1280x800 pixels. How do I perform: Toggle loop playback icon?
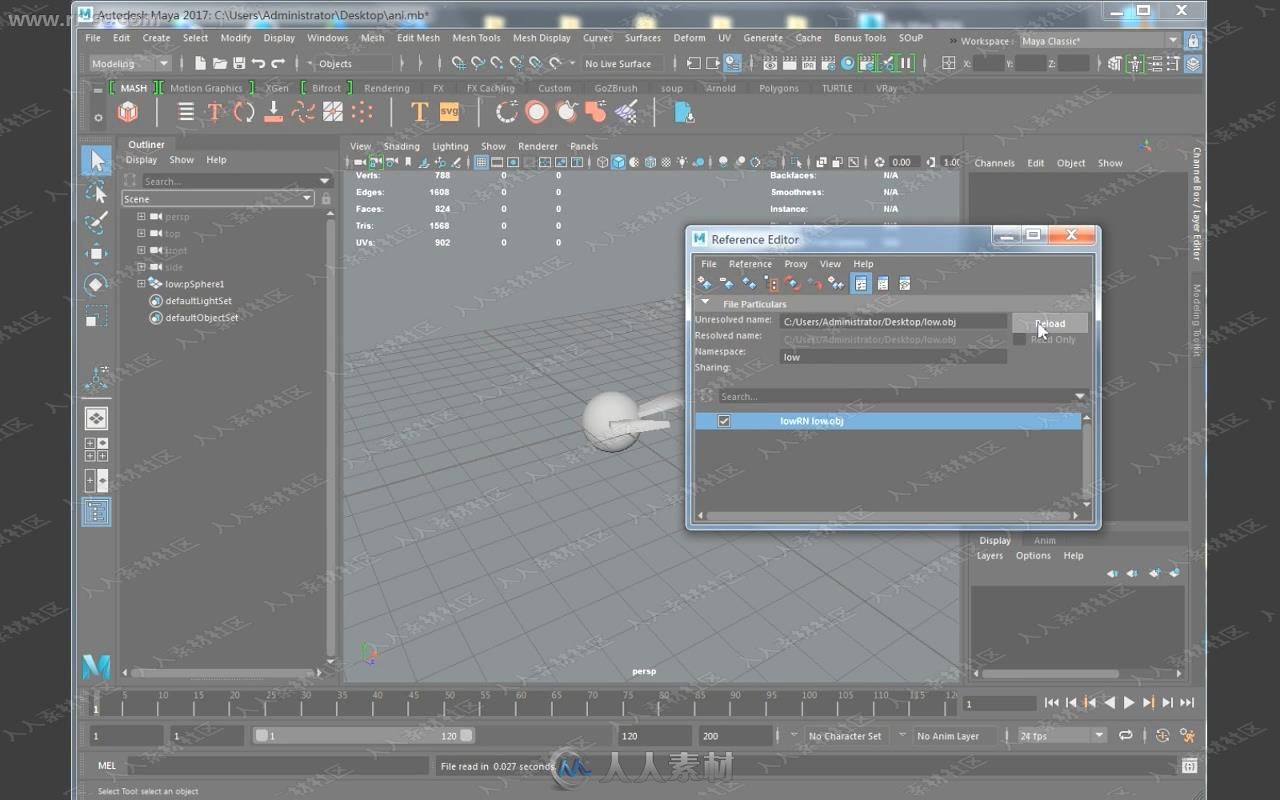[x=1126, y=735]
